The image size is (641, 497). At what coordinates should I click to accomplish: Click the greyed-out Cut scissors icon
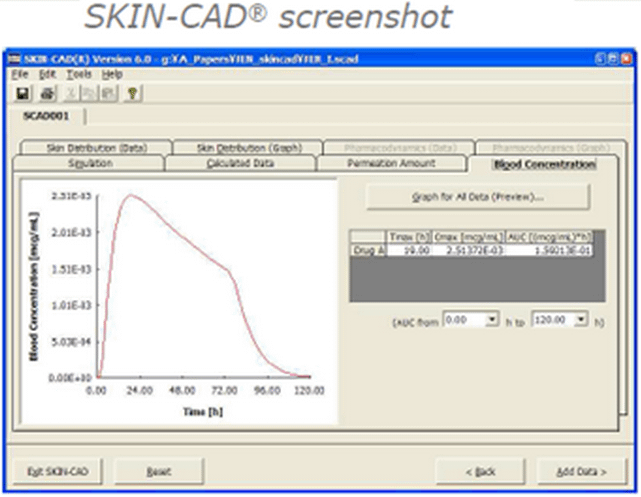(x=71, y=94)
